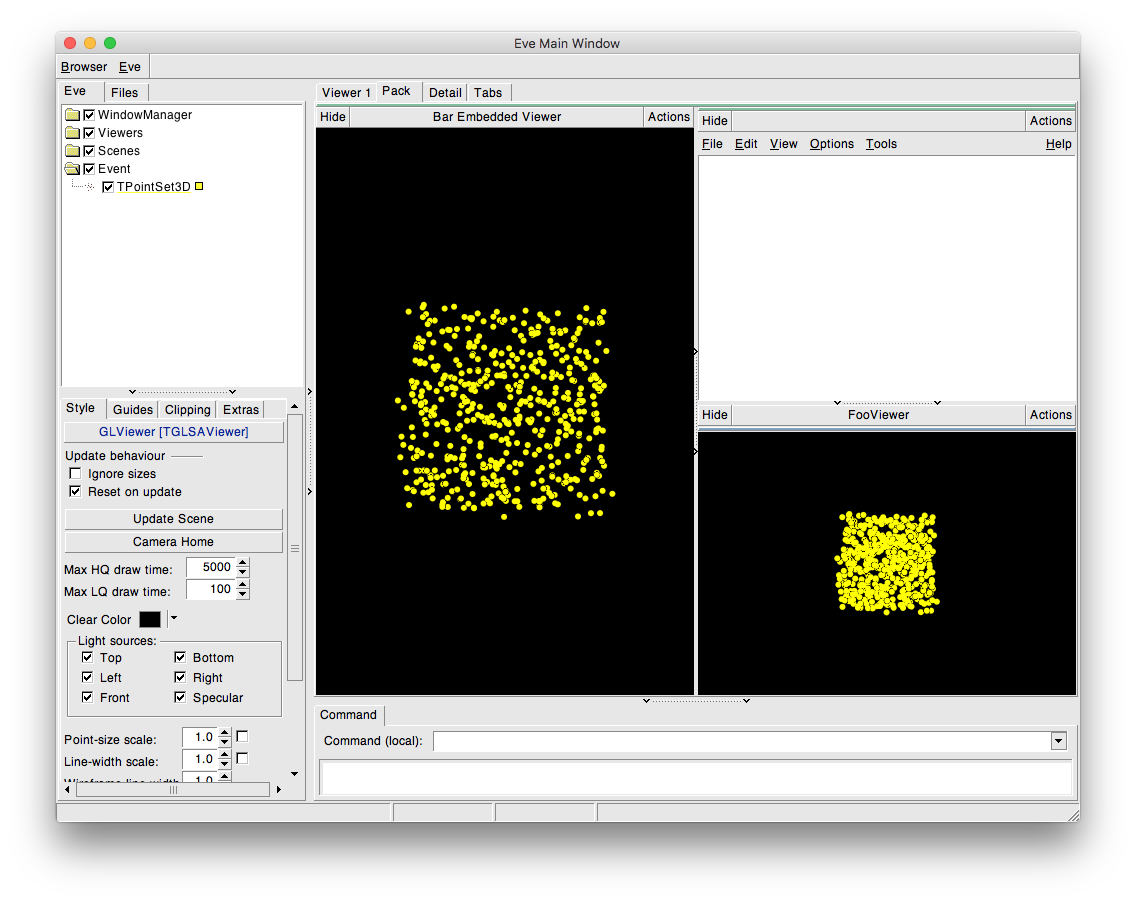Image resolution: width=1136 pixels, height=902 pixels.
Task: Uncheck Reset on update option
Action: click(75, 492)
